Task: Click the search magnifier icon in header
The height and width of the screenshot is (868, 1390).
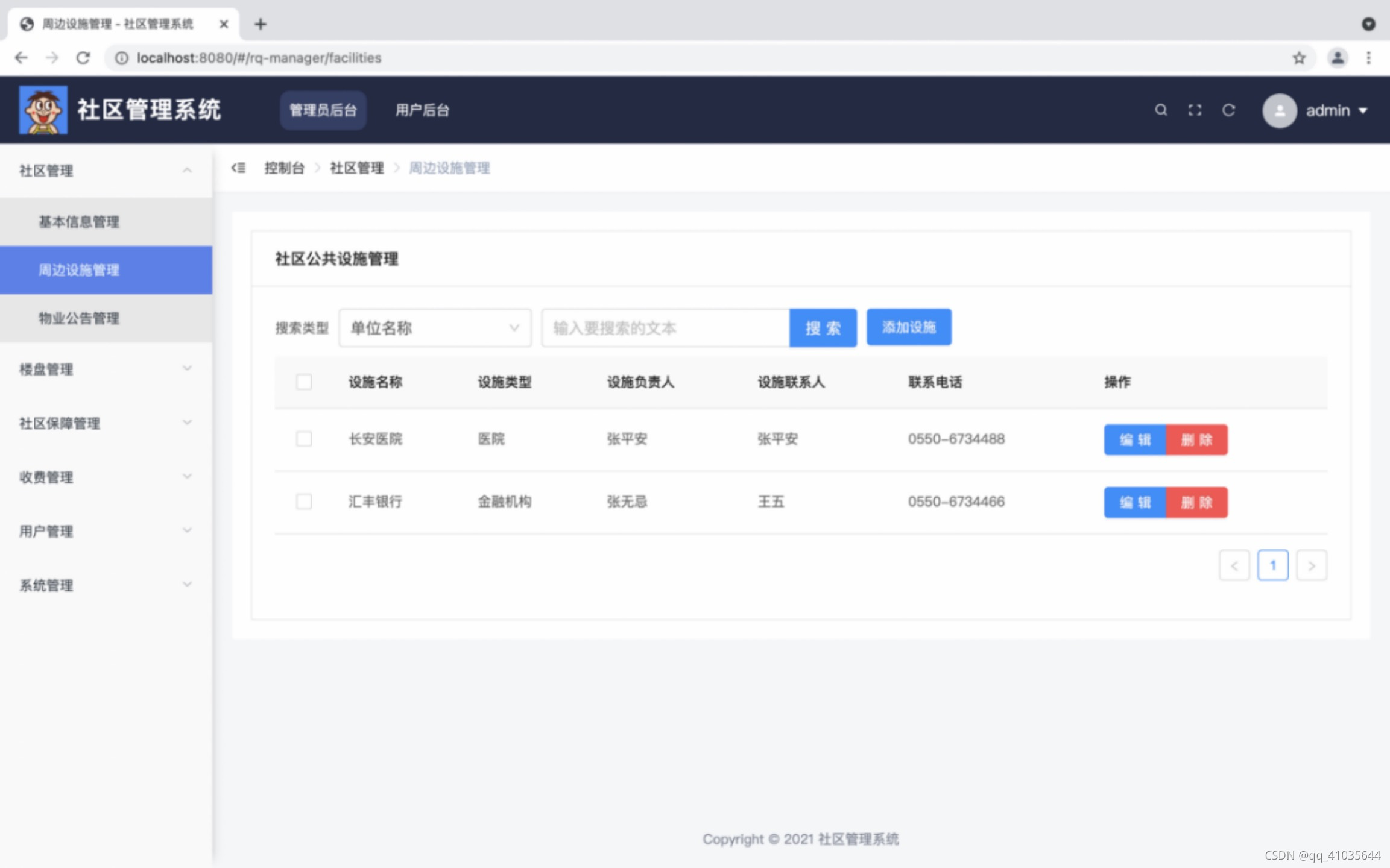Action: (x=1160, y=110)
